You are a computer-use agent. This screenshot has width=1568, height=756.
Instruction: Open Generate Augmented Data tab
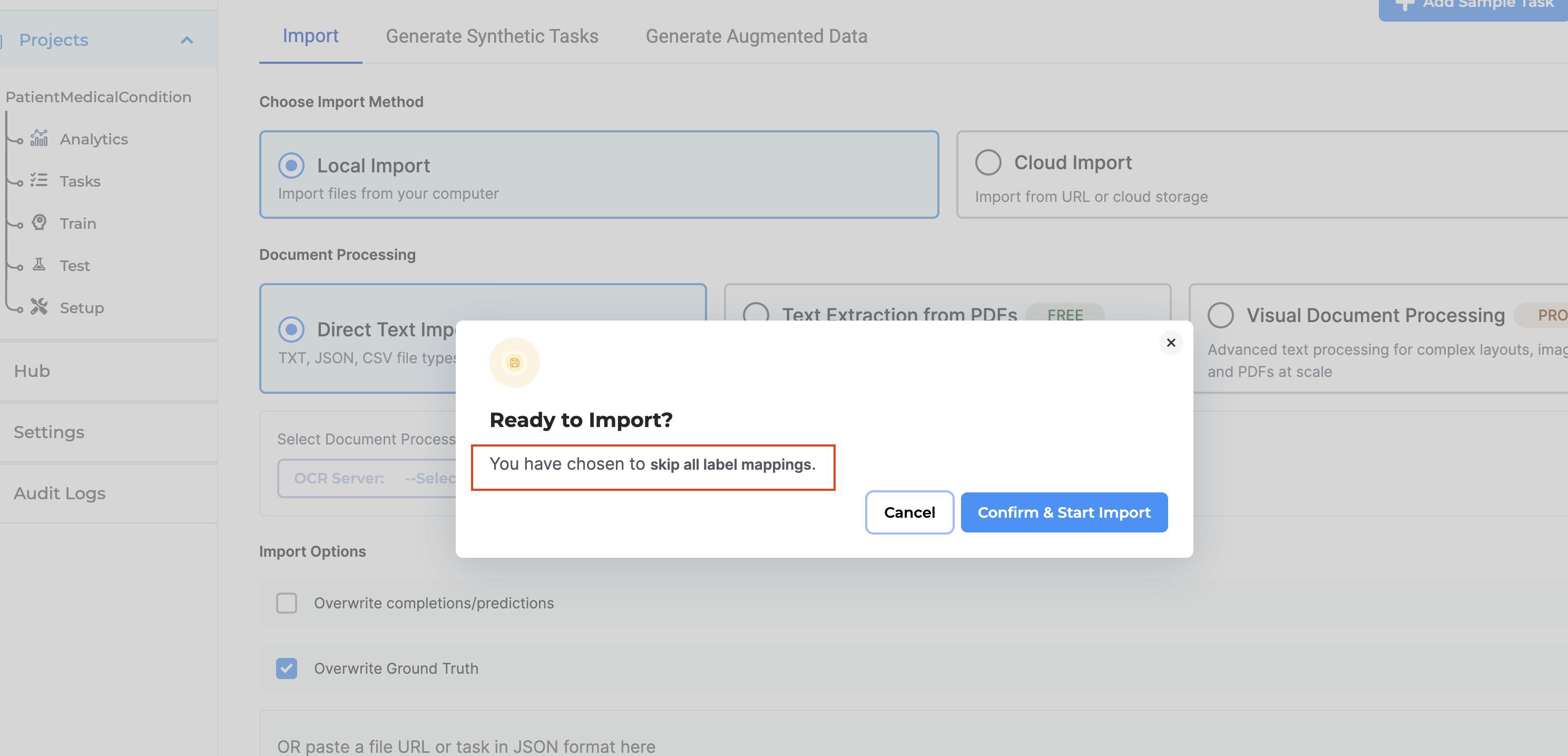coord(756,36)
